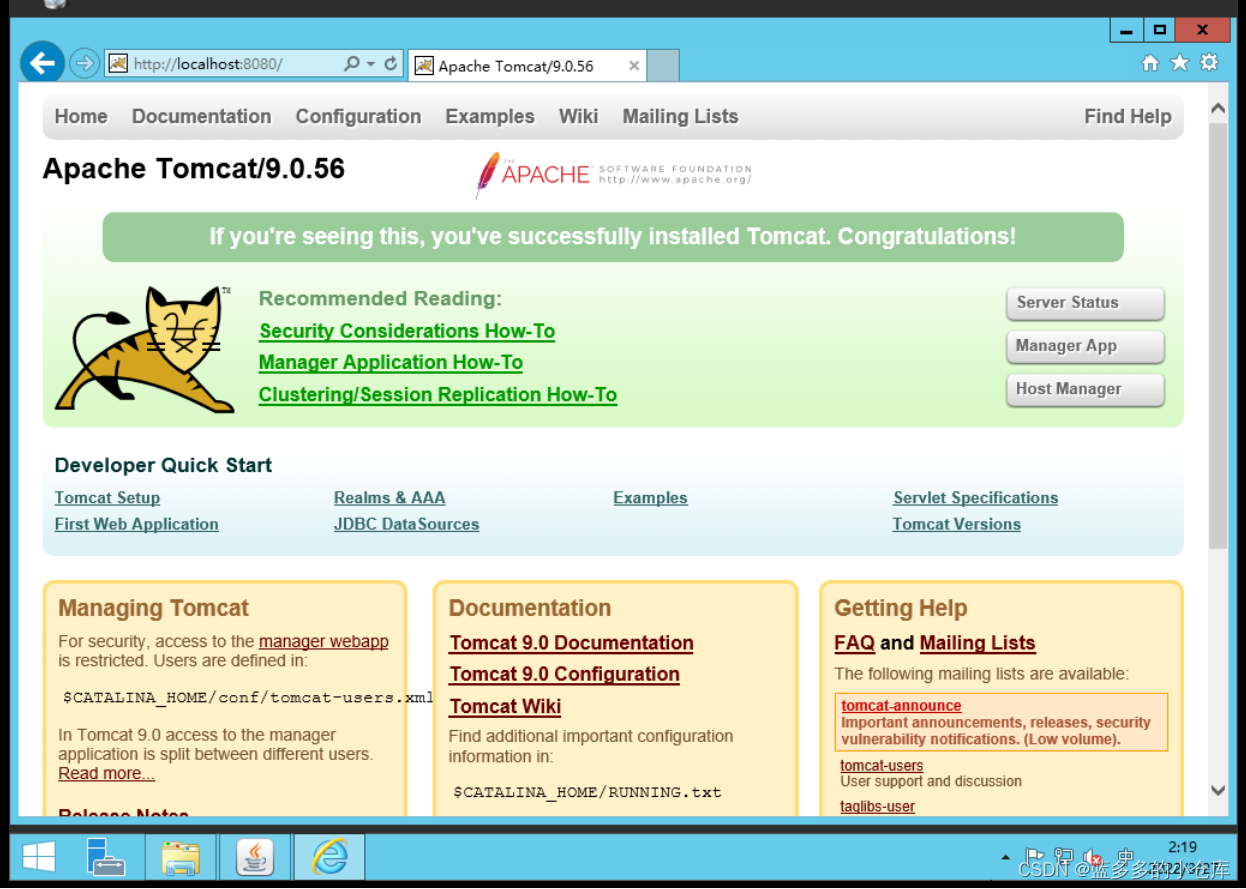Open Server Manager from the taskbar
This screenshot has width=1246, height=889.
click(x=106, y=857)
